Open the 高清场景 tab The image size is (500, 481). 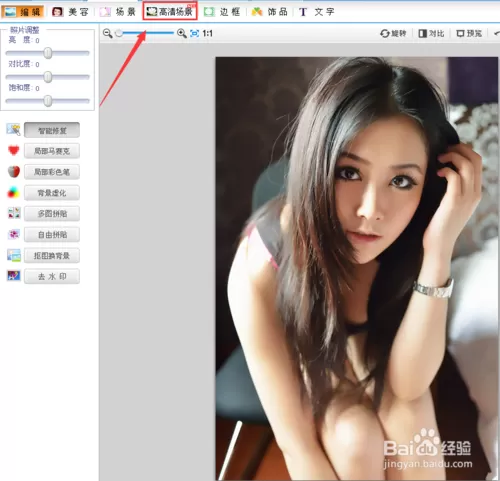[x=170, y=12]
